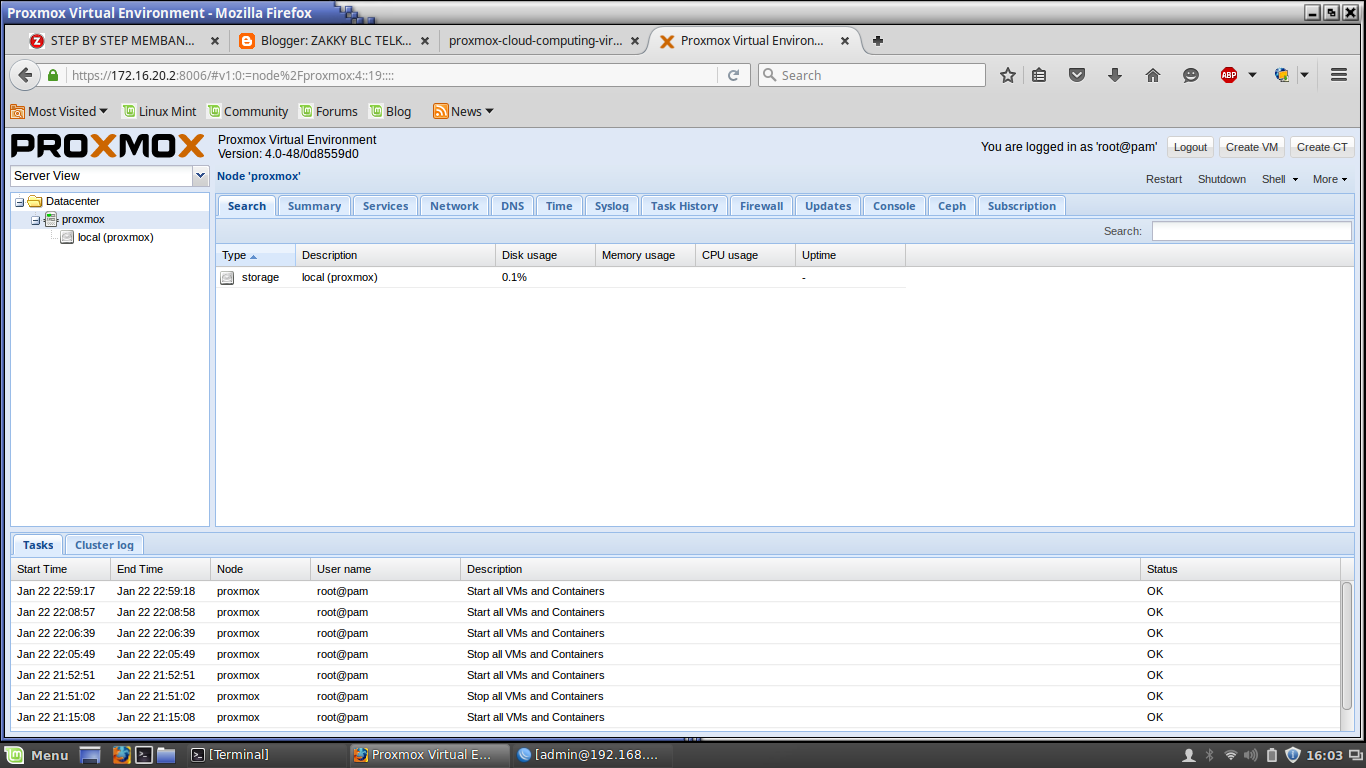Switch to the Blogger: ZAKKY BLC browser tab
The height and width of the screenshot is (768, 1366).
coord(336,41)
